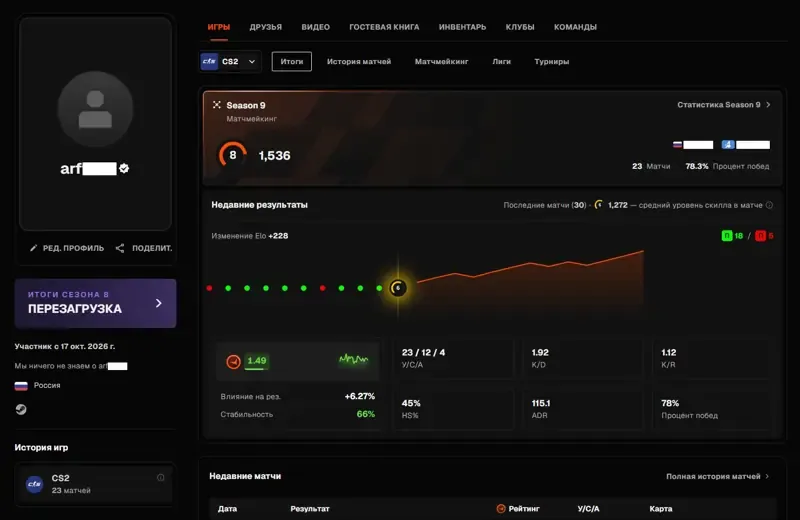800x520 pixels.
Task: Click info icon after средний уровень скилла
Action: 769,205
